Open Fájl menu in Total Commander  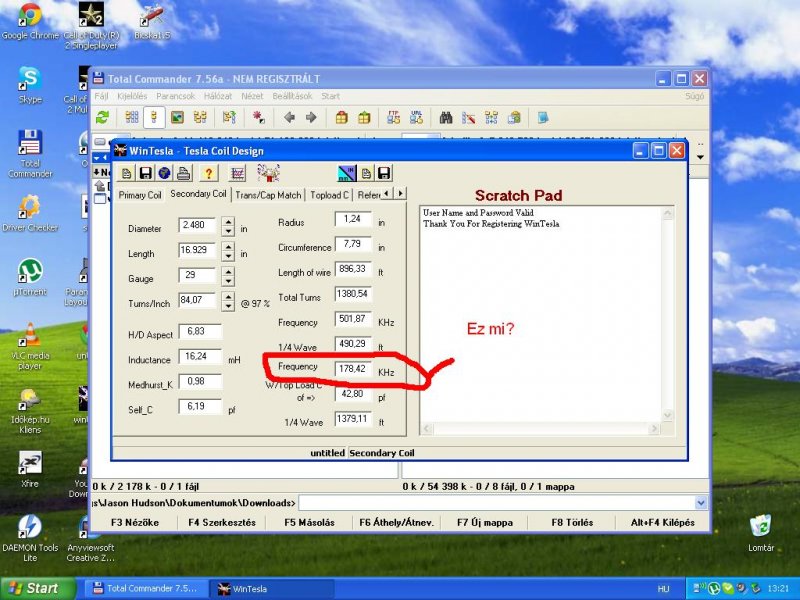click(102, 96)
